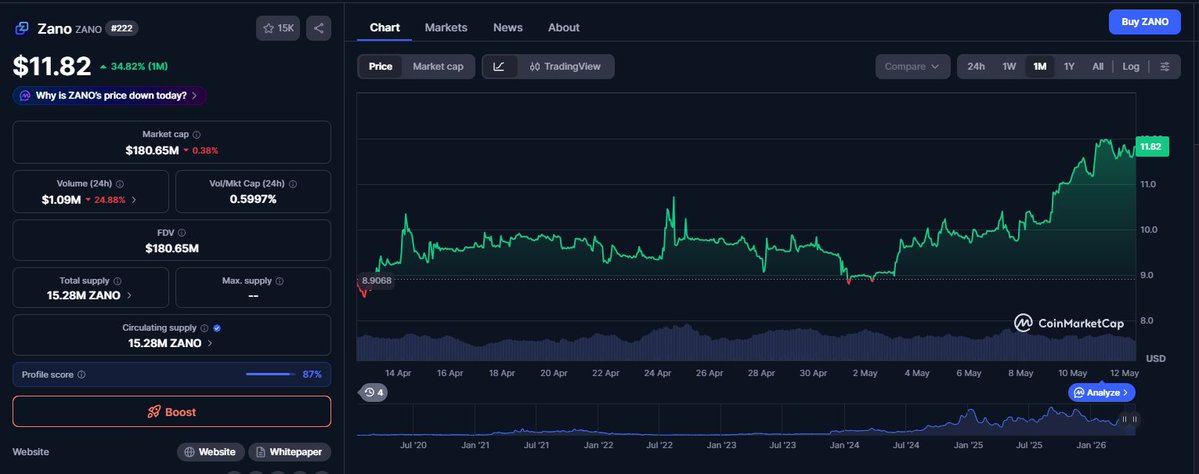Switch to TradingView chart mode
The height and width of the screenshot is (474, 1199).
[x=564, y=67]
